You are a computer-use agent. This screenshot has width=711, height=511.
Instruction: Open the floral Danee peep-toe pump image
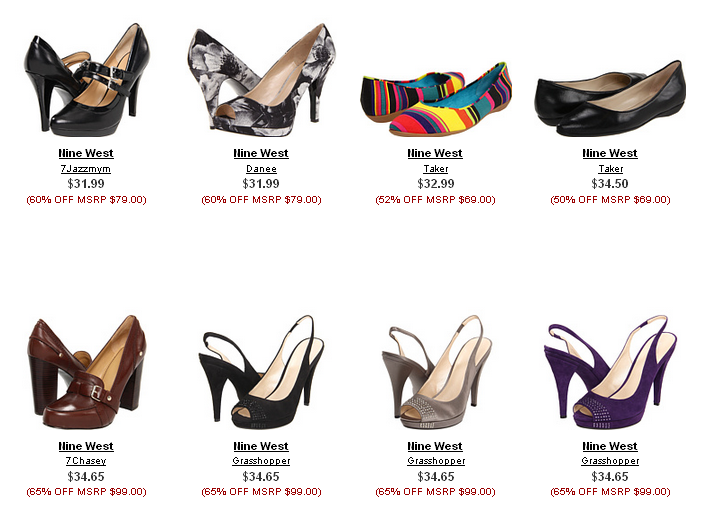[262, 79]
